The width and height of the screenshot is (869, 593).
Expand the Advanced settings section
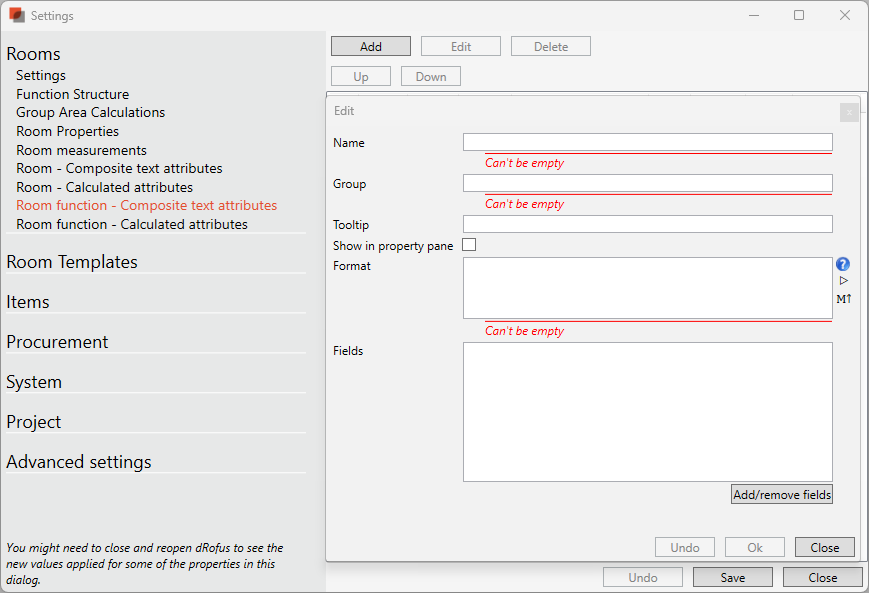79,462
